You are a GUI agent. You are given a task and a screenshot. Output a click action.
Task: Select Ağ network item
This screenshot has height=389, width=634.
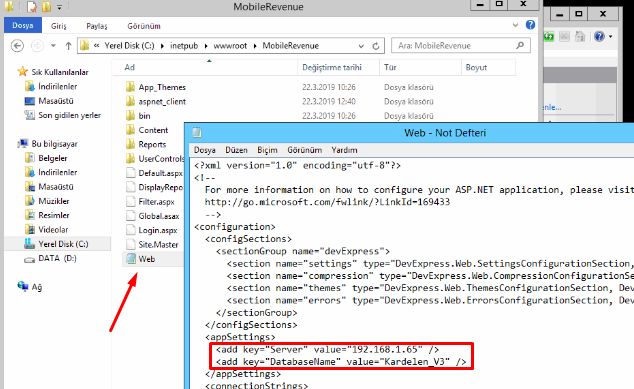pyautogui.click(x=36, y=287)
